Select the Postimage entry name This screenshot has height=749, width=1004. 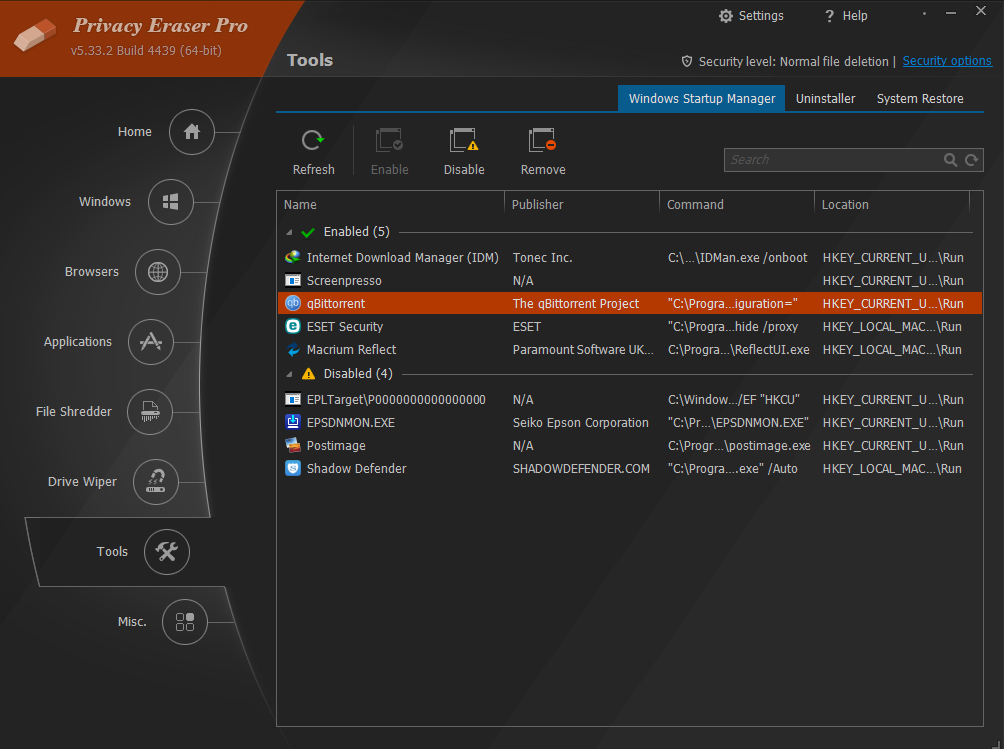click(336, 446)
